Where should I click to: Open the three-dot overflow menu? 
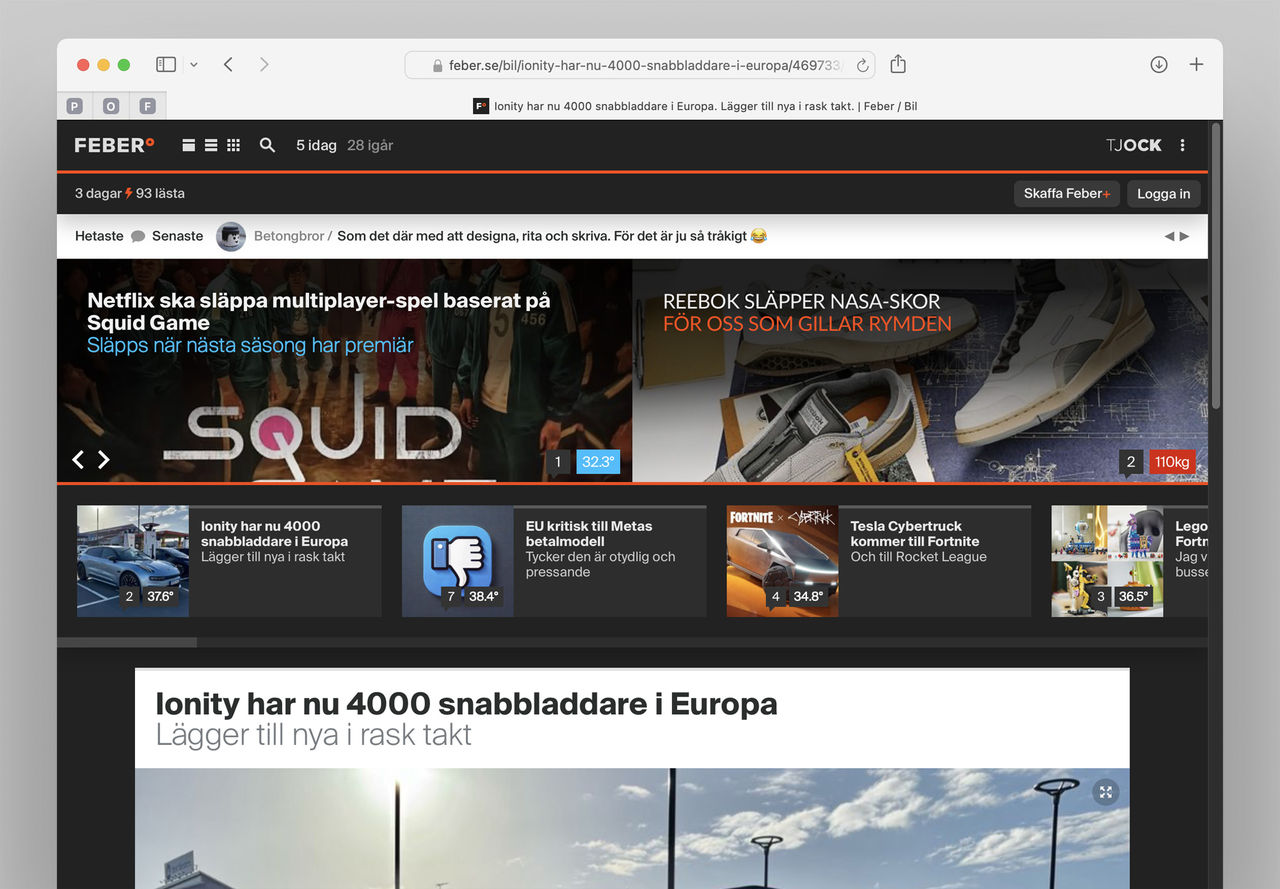pos(1182,145)
